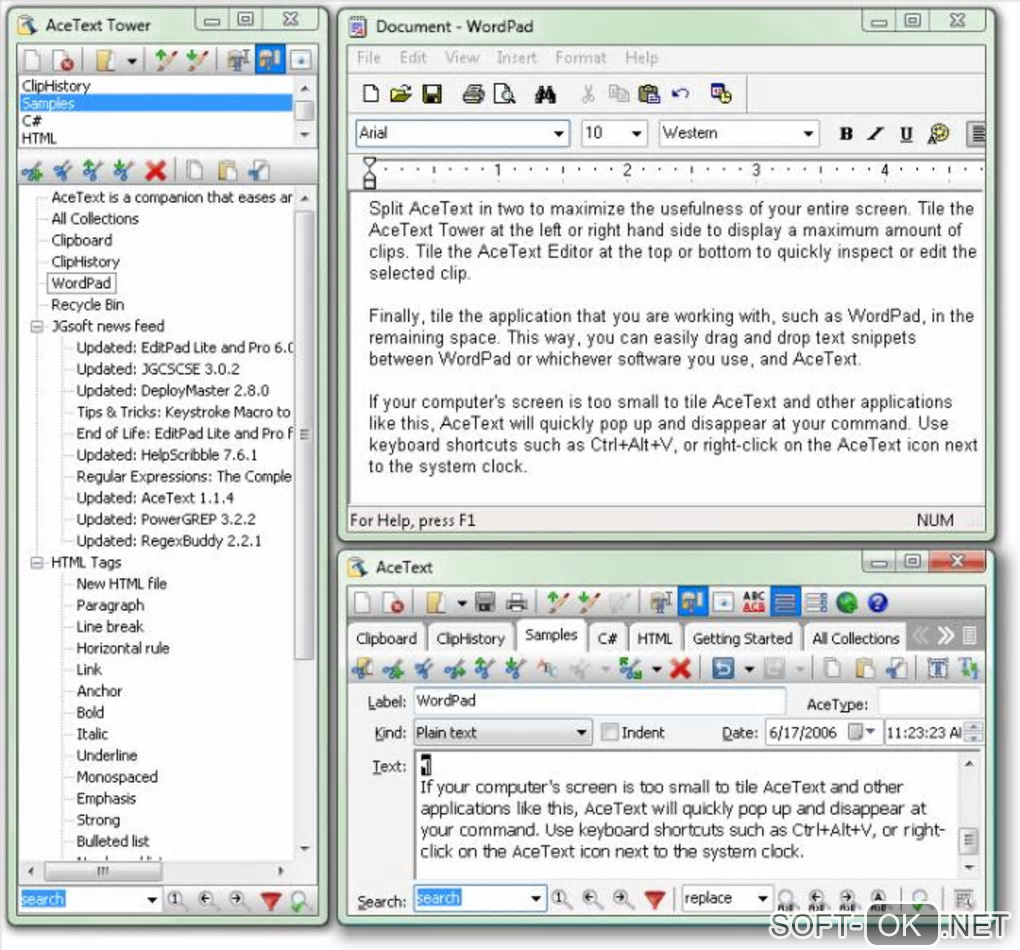
Task: Click the Print icon in AceText toolbar
Action: 517,603
